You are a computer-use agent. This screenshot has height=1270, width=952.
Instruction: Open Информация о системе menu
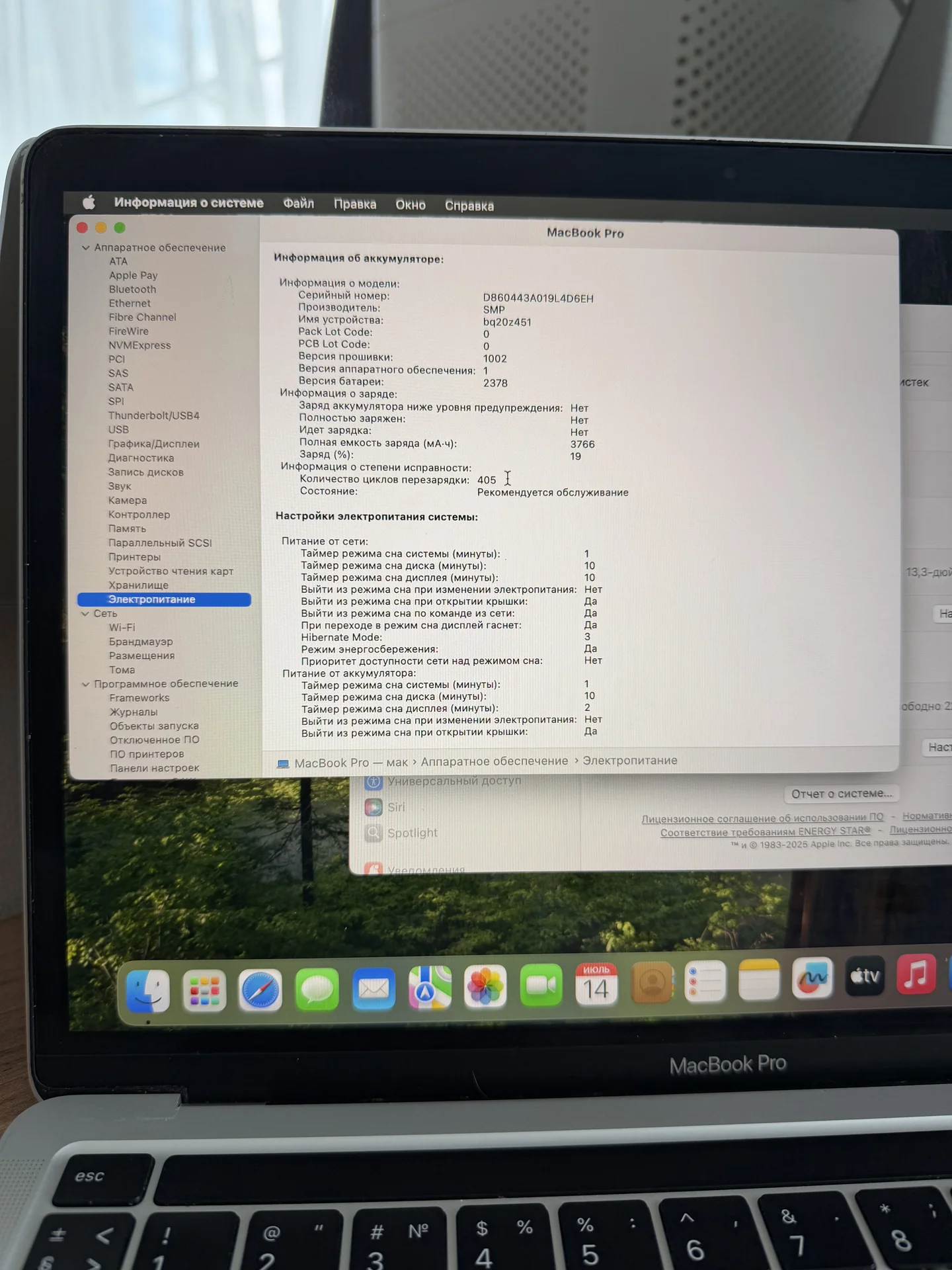(x=188, y=202)
